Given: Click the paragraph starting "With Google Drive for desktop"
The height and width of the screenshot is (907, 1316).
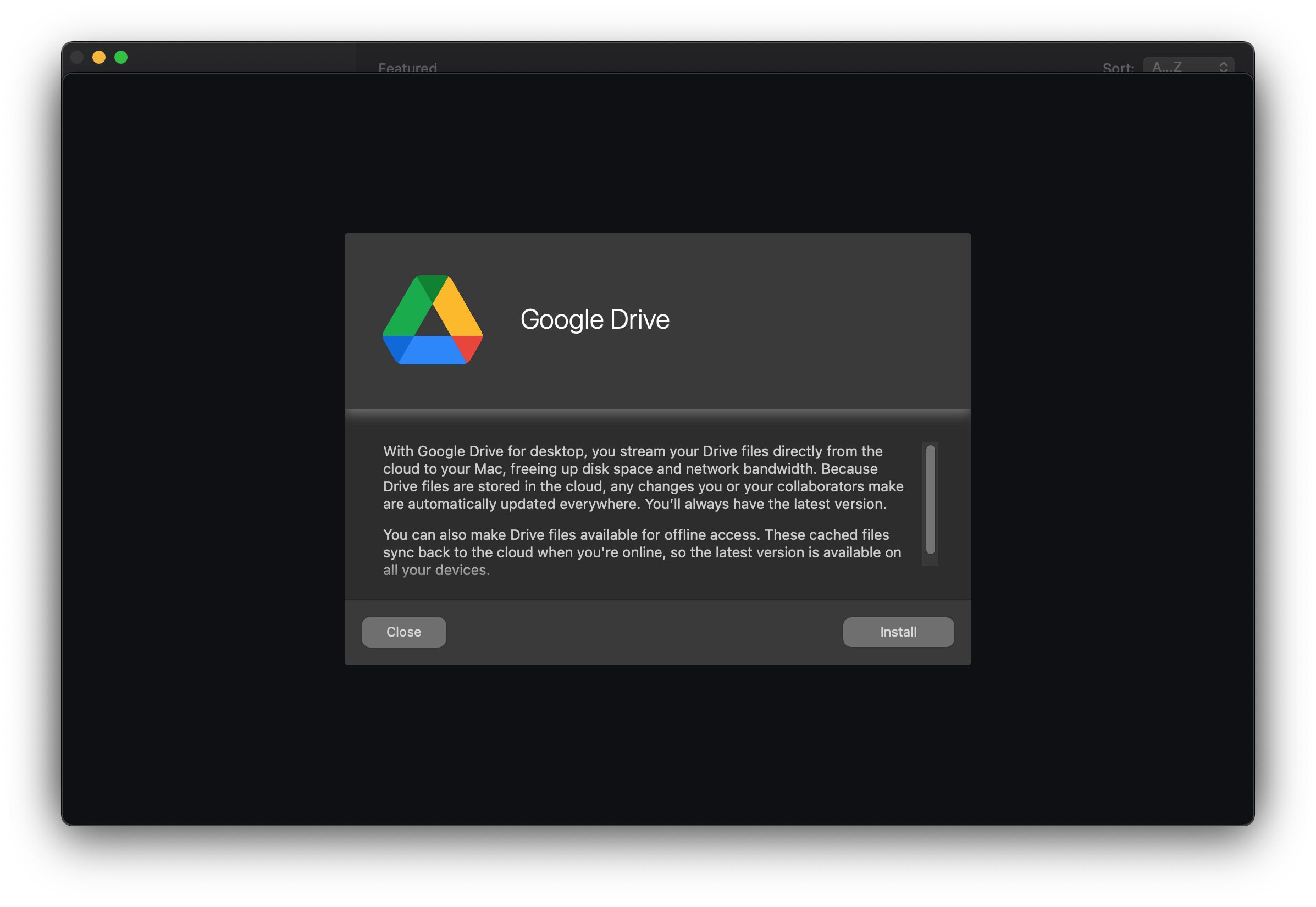Looking at the screenshot, I should (x=643, y=477).
